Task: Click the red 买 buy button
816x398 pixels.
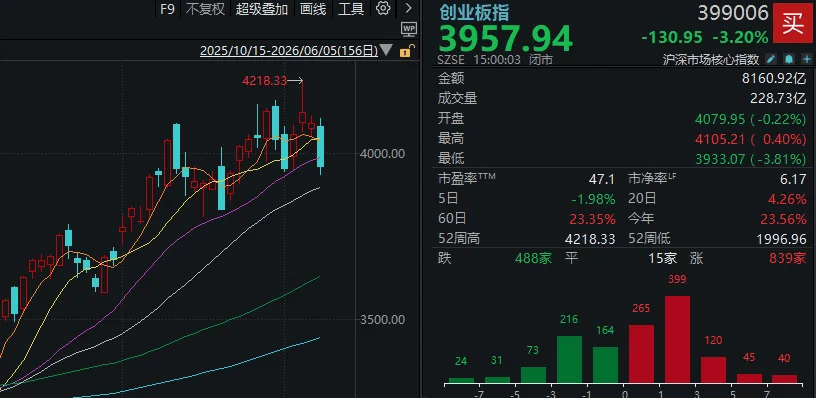Action: point(793,23)
